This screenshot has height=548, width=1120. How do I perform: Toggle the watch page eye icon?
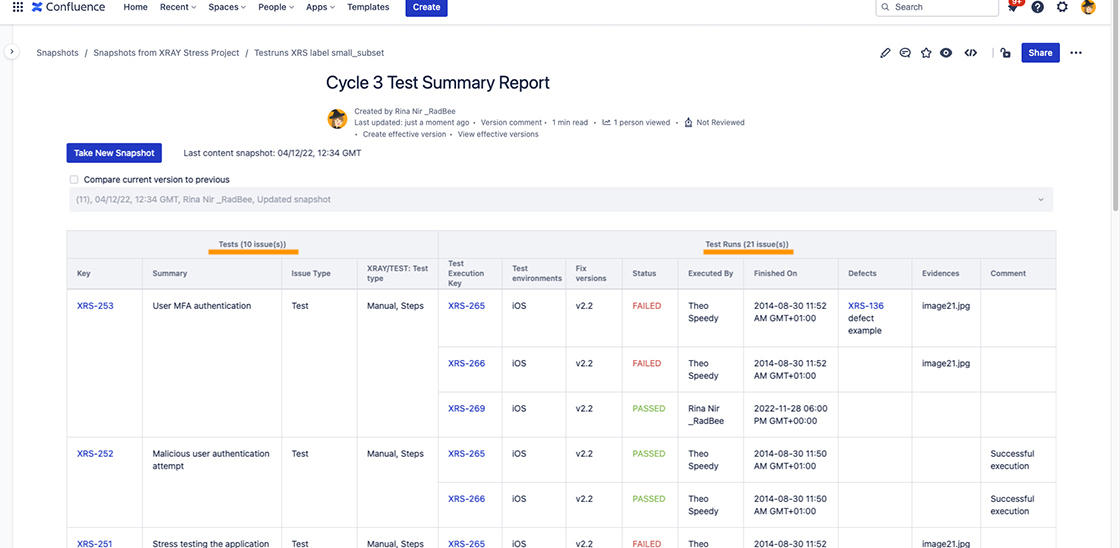946,53
